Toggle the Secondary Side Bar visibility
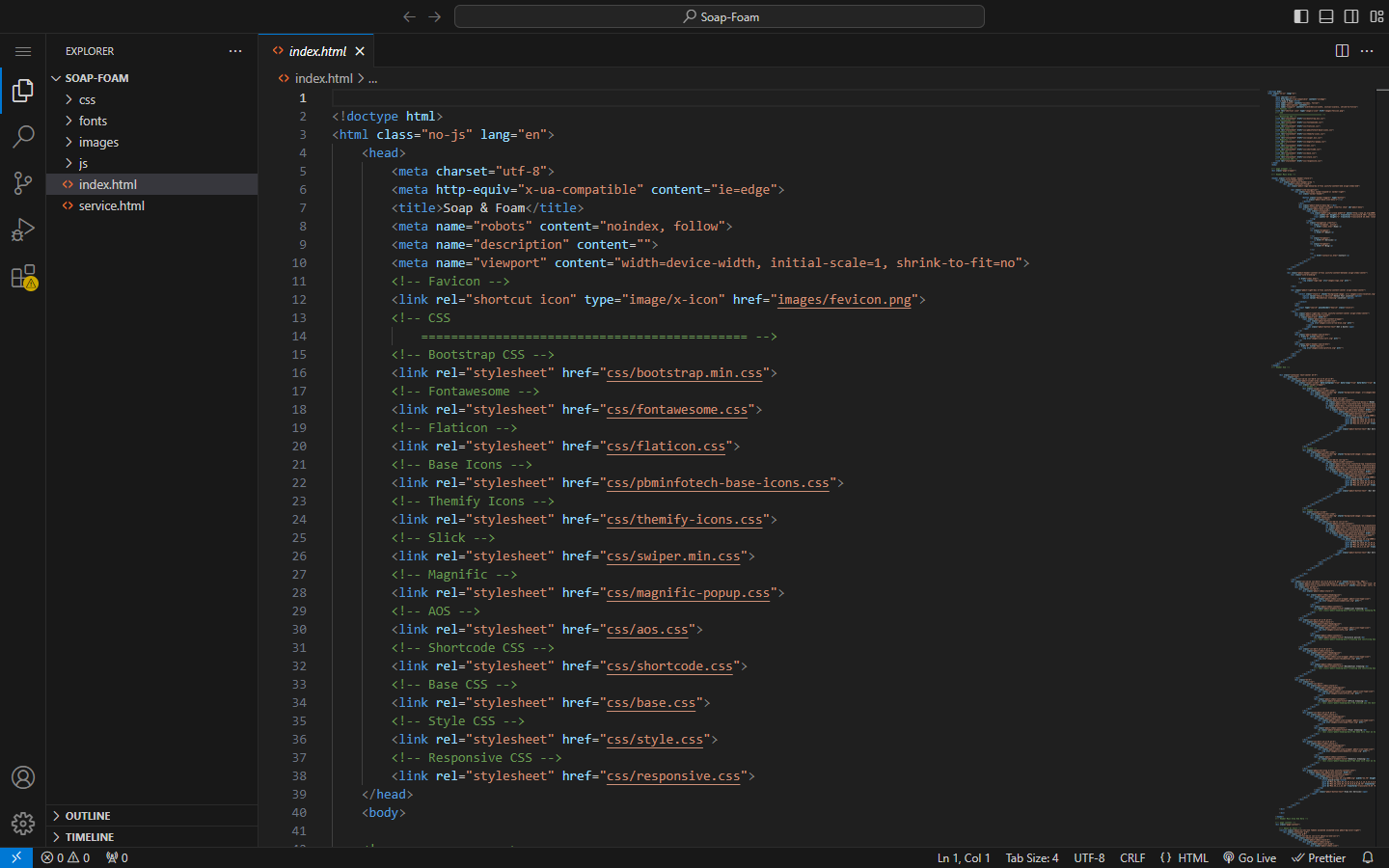Image resolution: width=1389 pixels, height=868 pixels. pos(1351,16)
